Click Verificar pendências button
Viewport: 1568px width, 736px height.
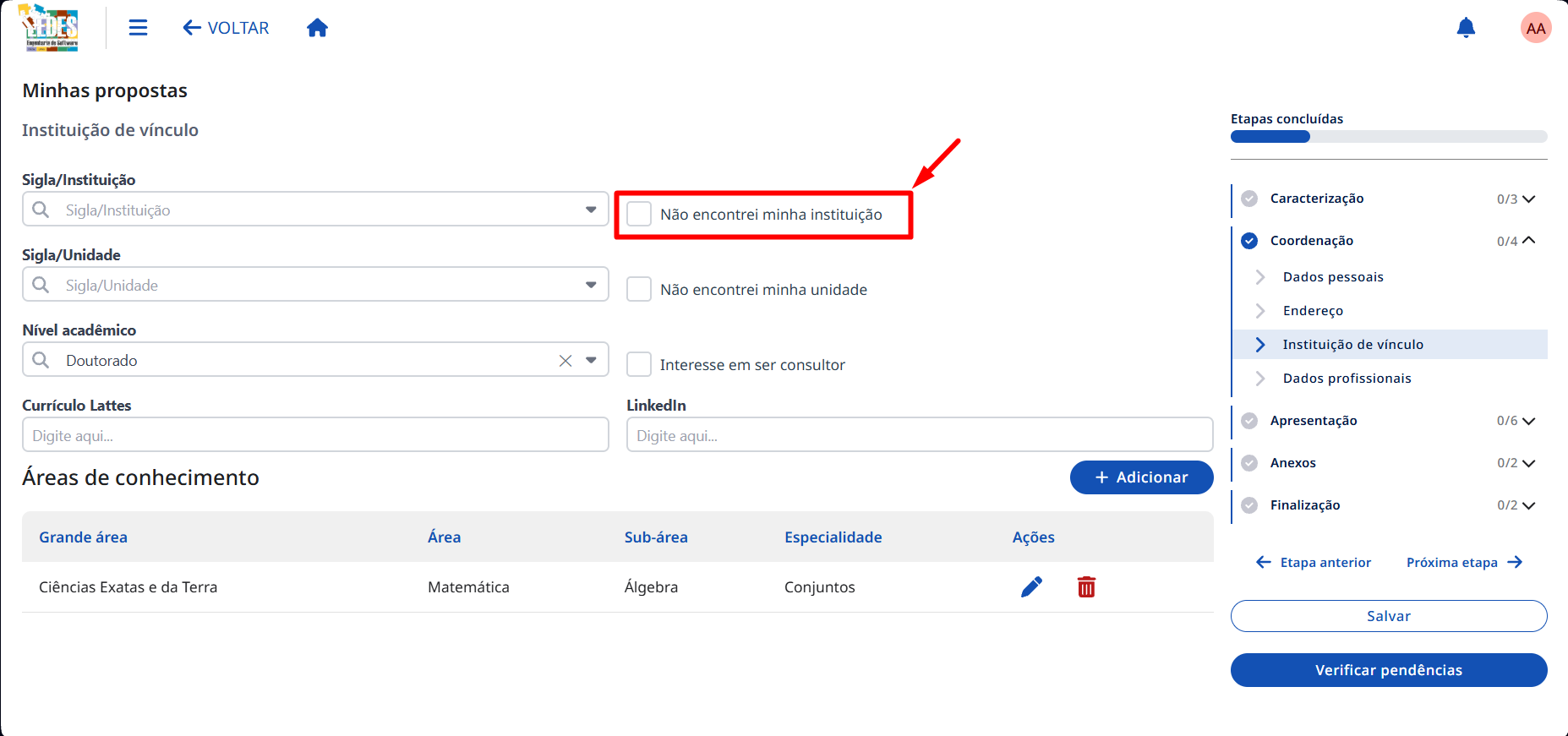1389,670
